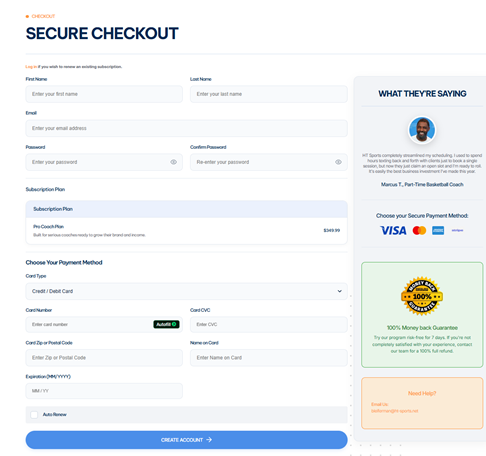
Task: Click the Create Account button
Action: (x=187, y=440)
